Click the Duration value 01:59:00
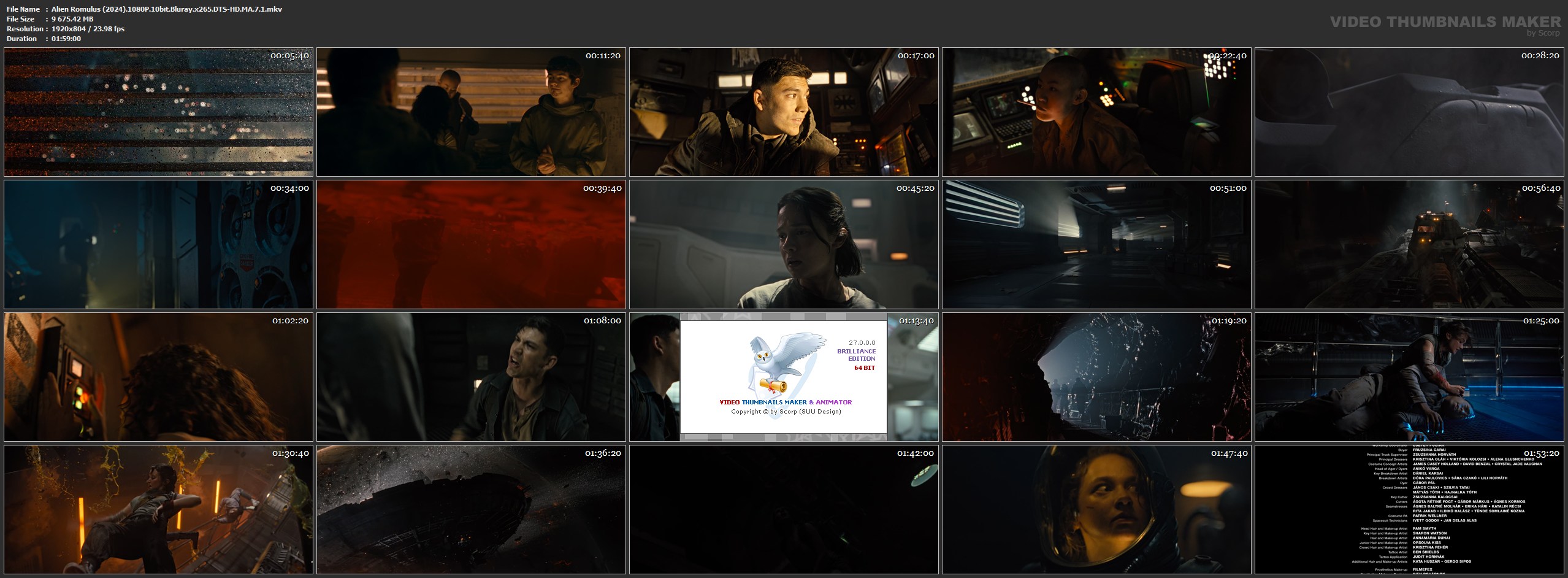The width and height of the screenshot is (1568, 578). click(x=66, y=39)
